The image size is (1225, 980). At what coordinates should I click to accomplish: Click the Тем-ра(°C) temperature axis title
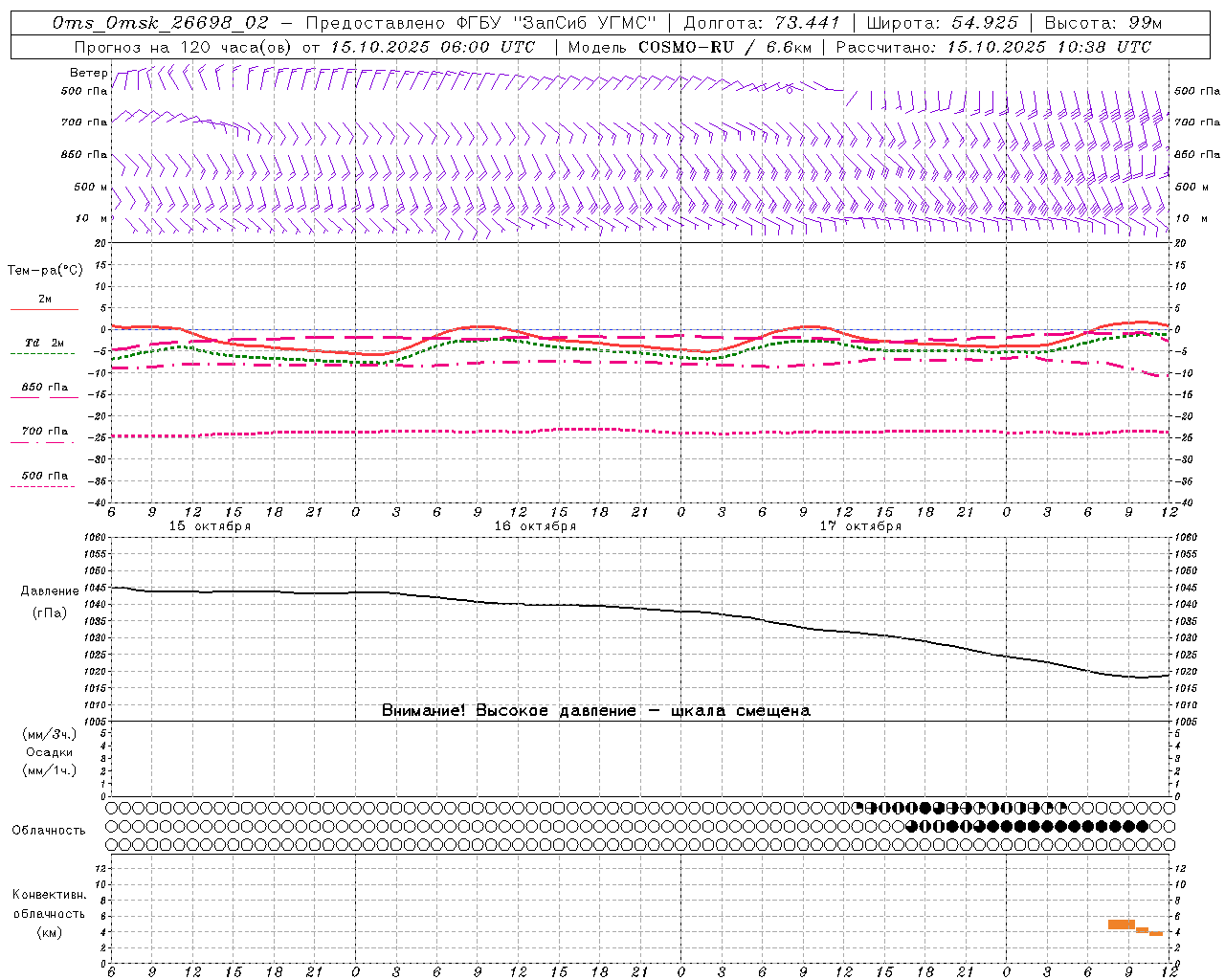[45, 271]
